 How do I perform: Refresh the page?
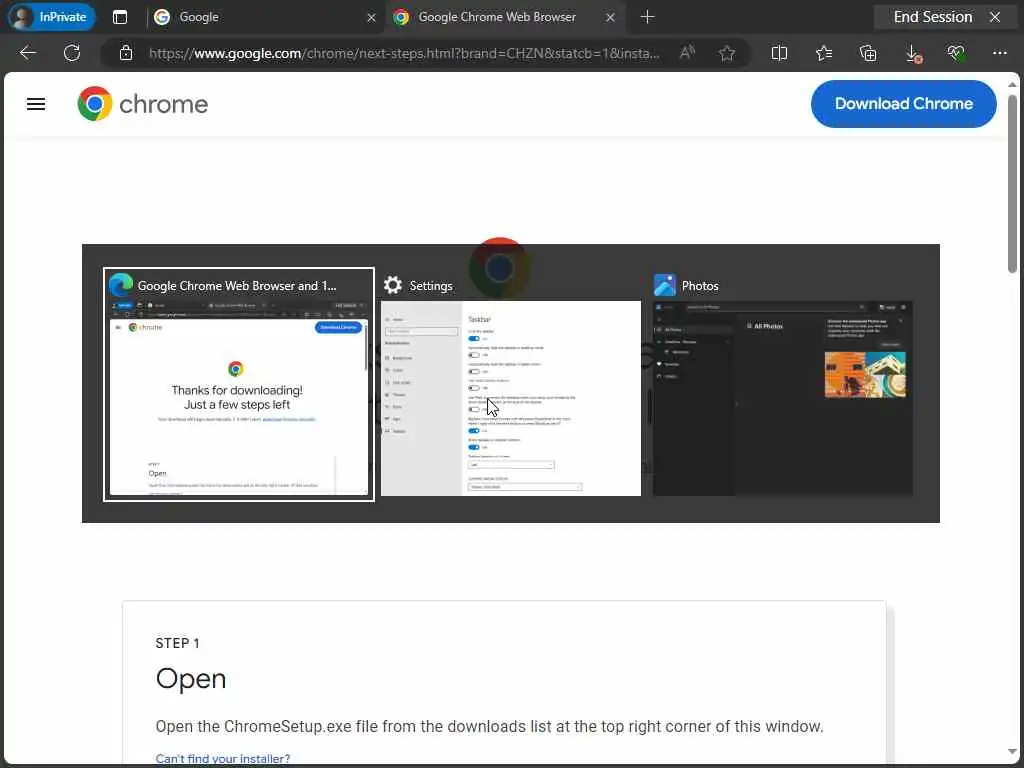(72, 53)
